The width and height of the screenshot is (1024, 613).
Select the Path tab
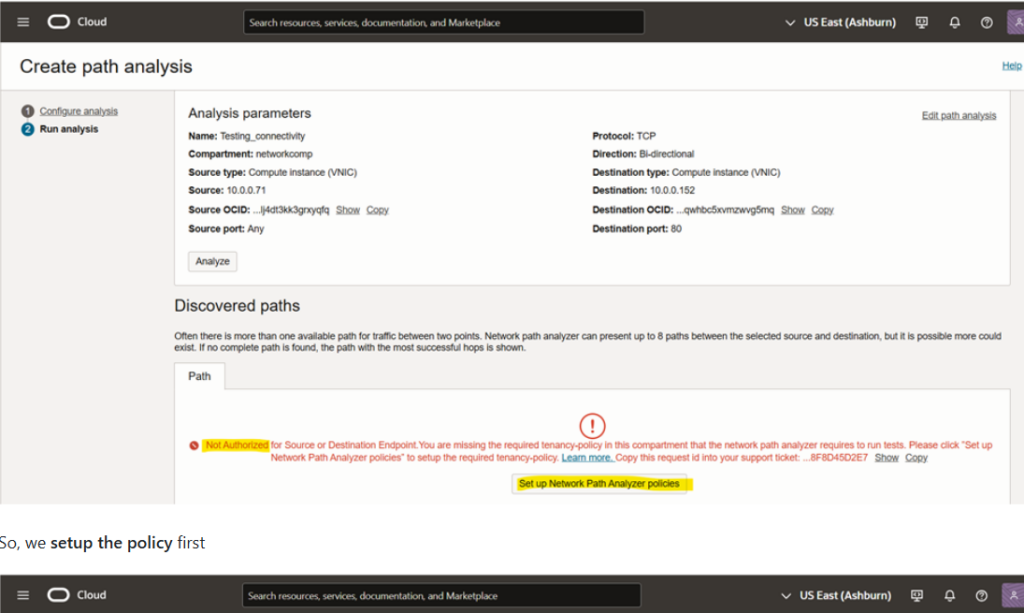(200, 377)
